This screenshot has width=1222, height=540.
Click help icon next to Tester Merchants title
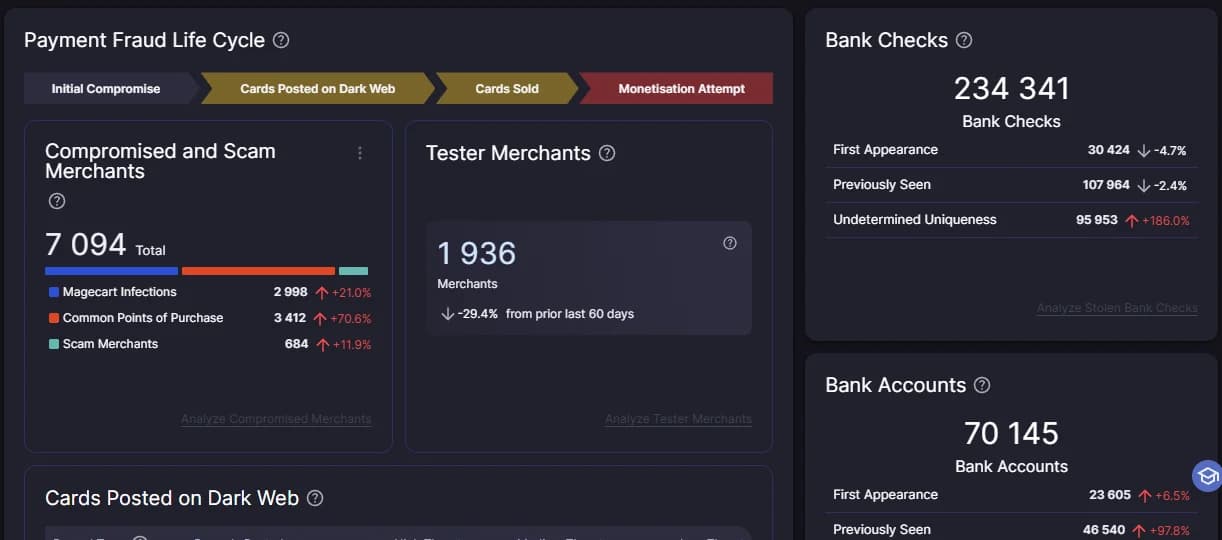[x=607, y=153]
